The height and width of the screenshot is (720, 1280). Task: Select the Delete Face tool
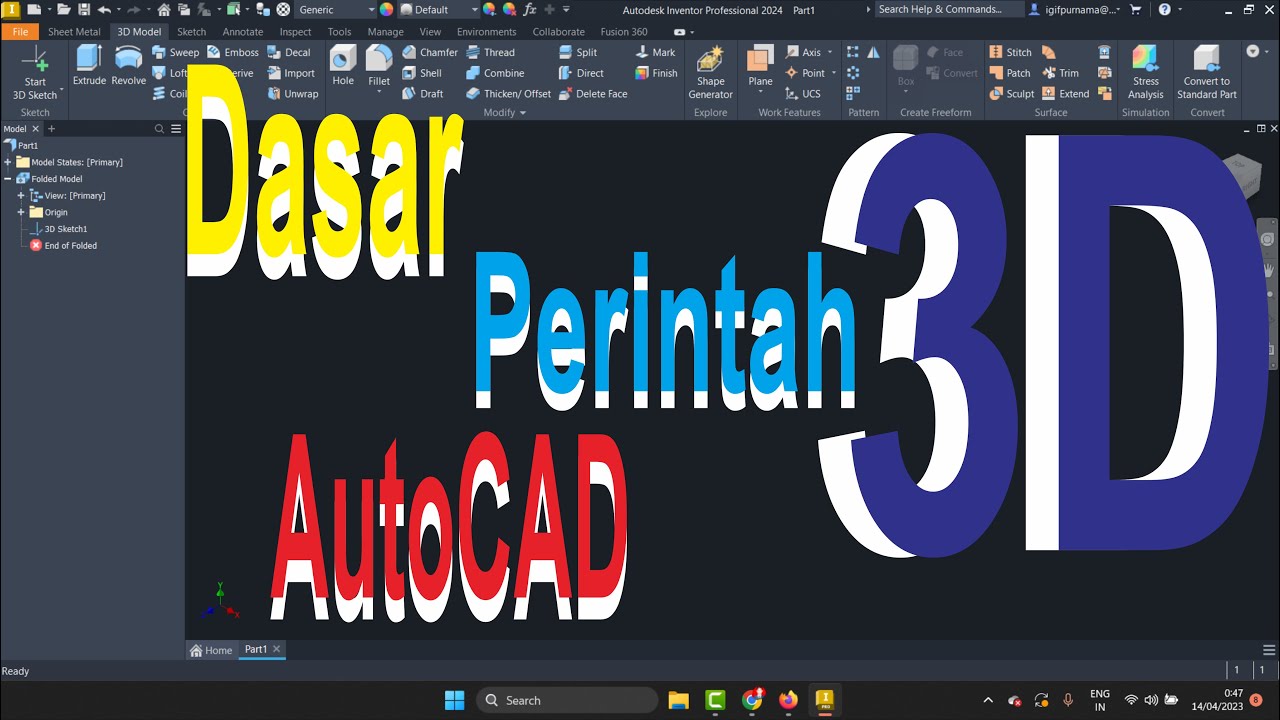point(593,94)
